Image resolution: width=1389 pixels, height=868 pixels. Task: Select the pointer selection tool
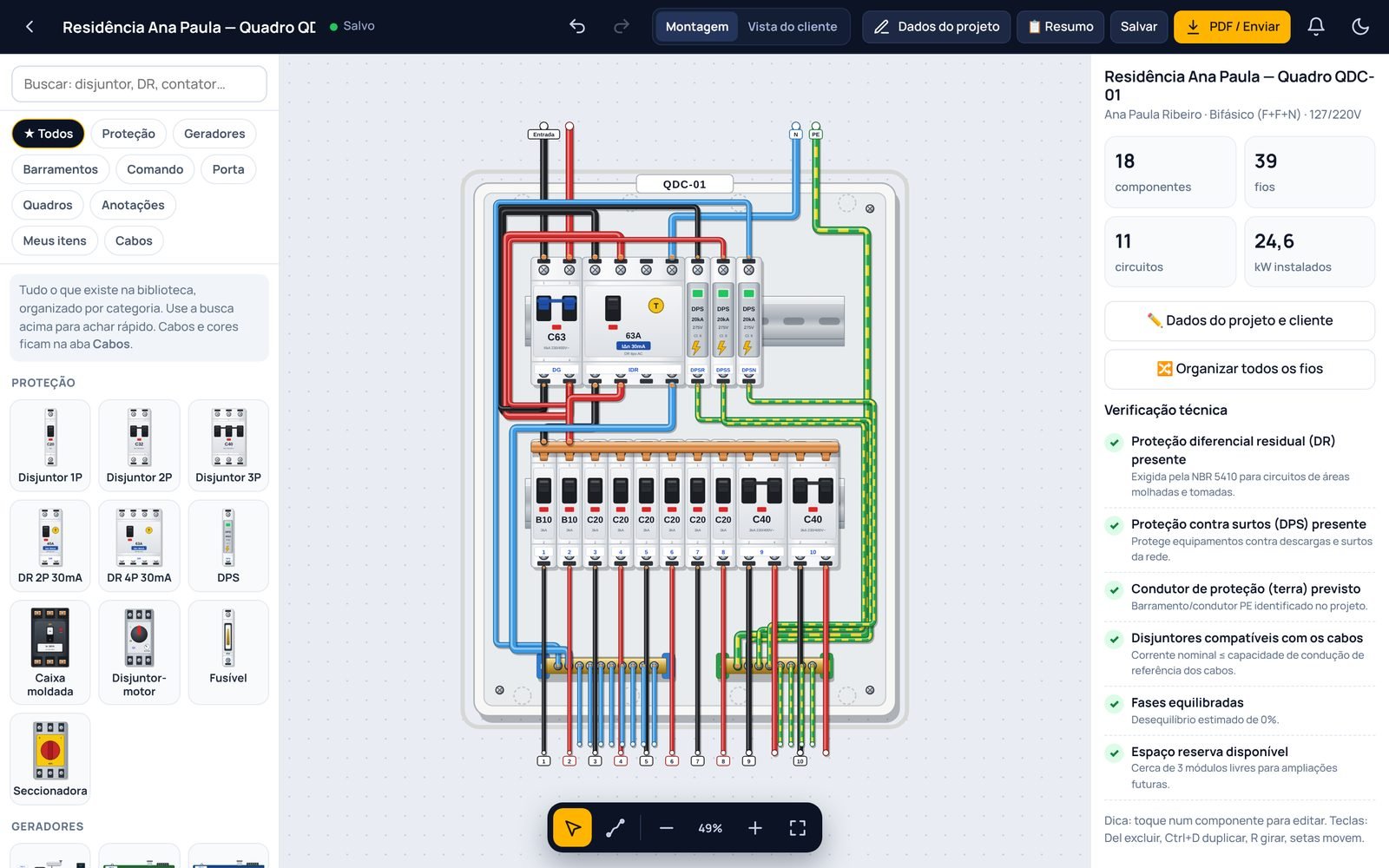coord(572,828)
